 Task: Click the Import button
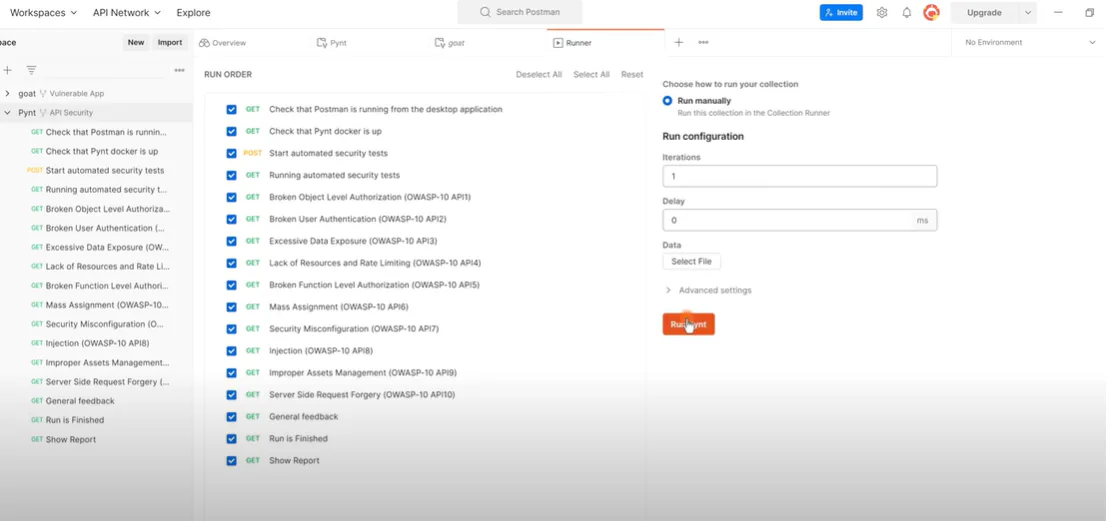pyautogui.click(x=170, y=43)
